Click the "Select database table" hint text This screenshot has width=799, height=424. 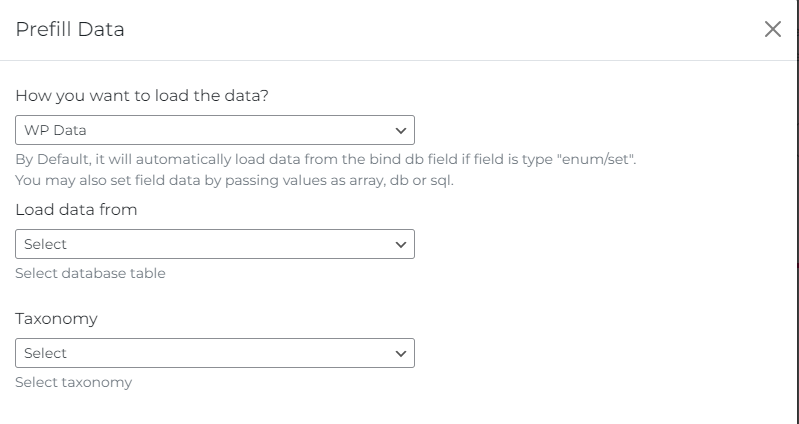[90, 273]
